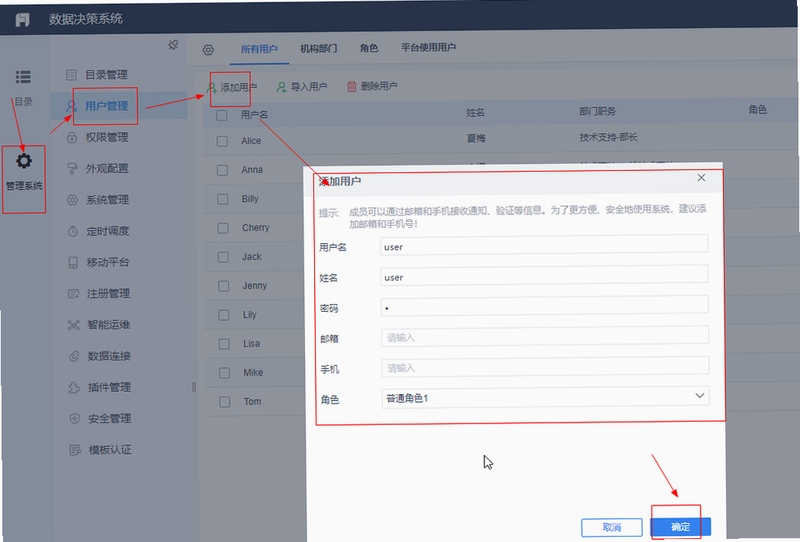Click 定时调度 clock icon
800x542 pixels.
point(72,231)
